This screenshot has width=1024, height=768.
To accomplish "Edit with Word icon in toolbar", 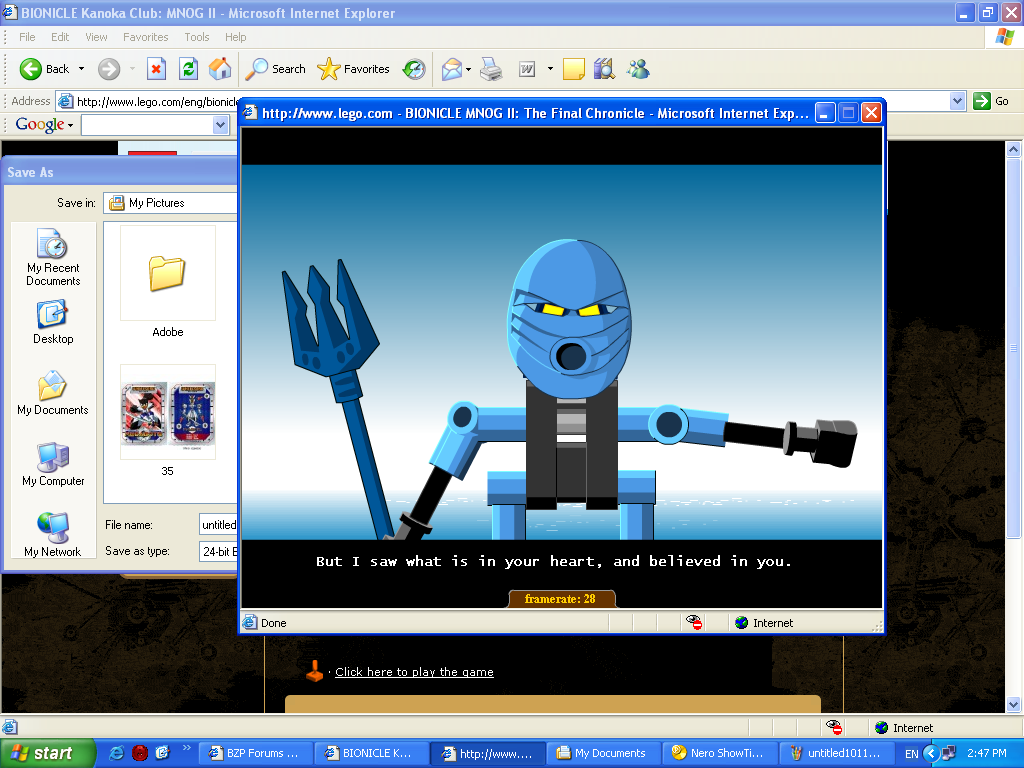I will coord(526,69).
